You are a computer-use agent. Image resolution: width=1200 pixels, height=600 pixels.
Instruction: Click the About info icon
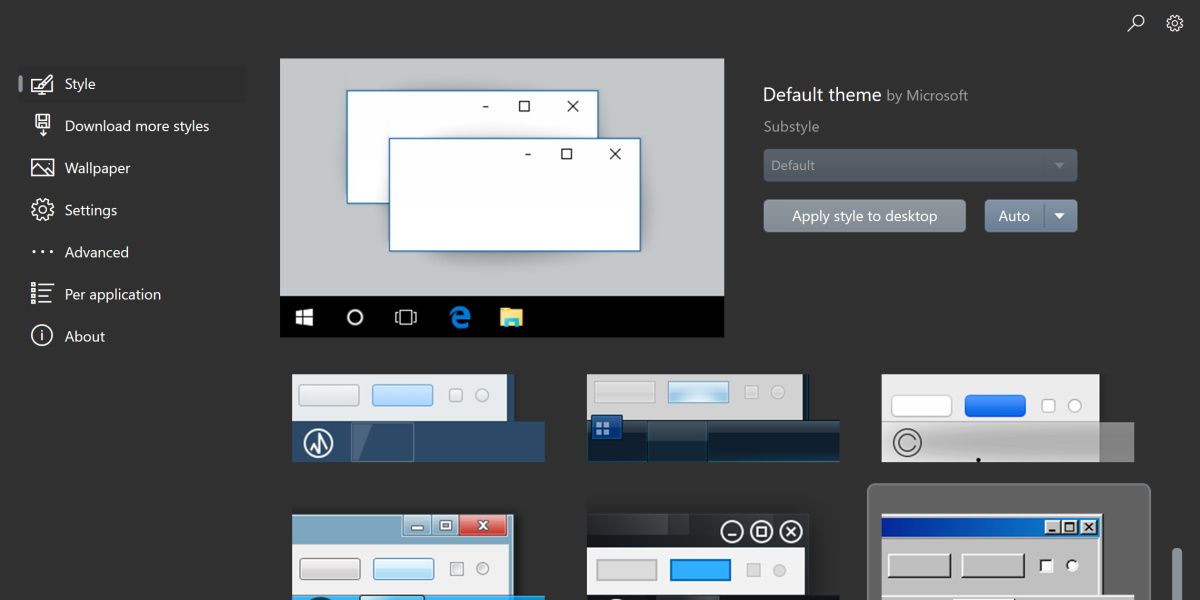40,335
